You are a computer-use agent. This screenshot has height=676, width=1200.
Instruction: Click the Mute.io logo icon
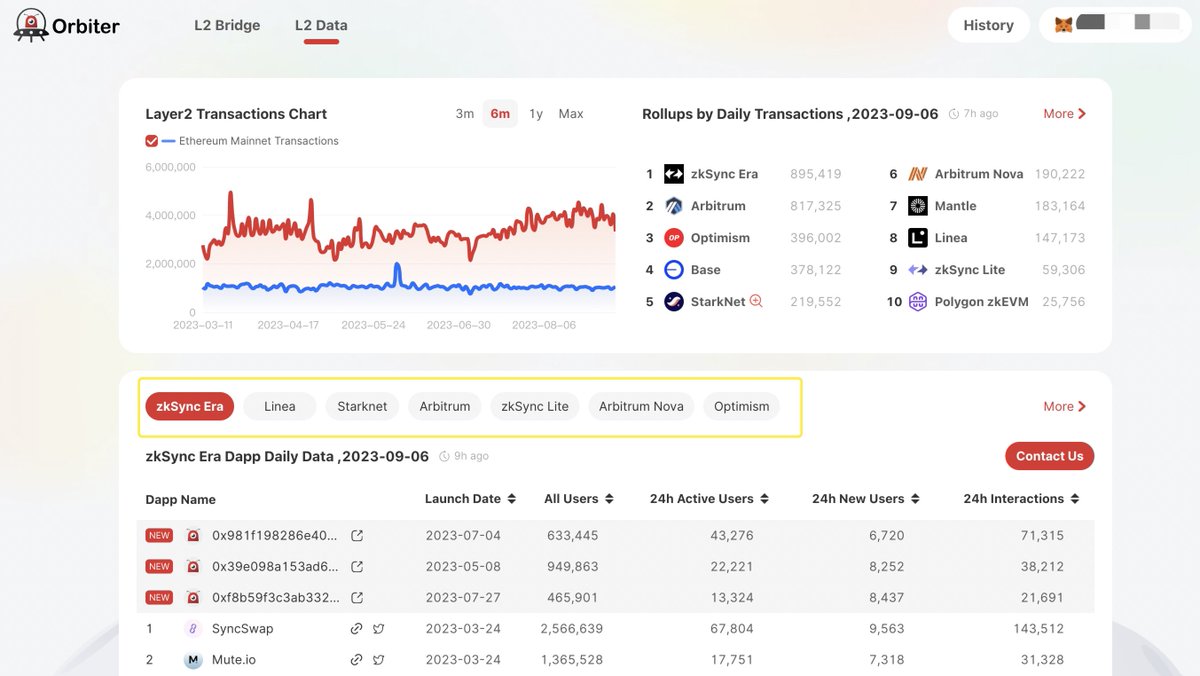coord(193,660)
